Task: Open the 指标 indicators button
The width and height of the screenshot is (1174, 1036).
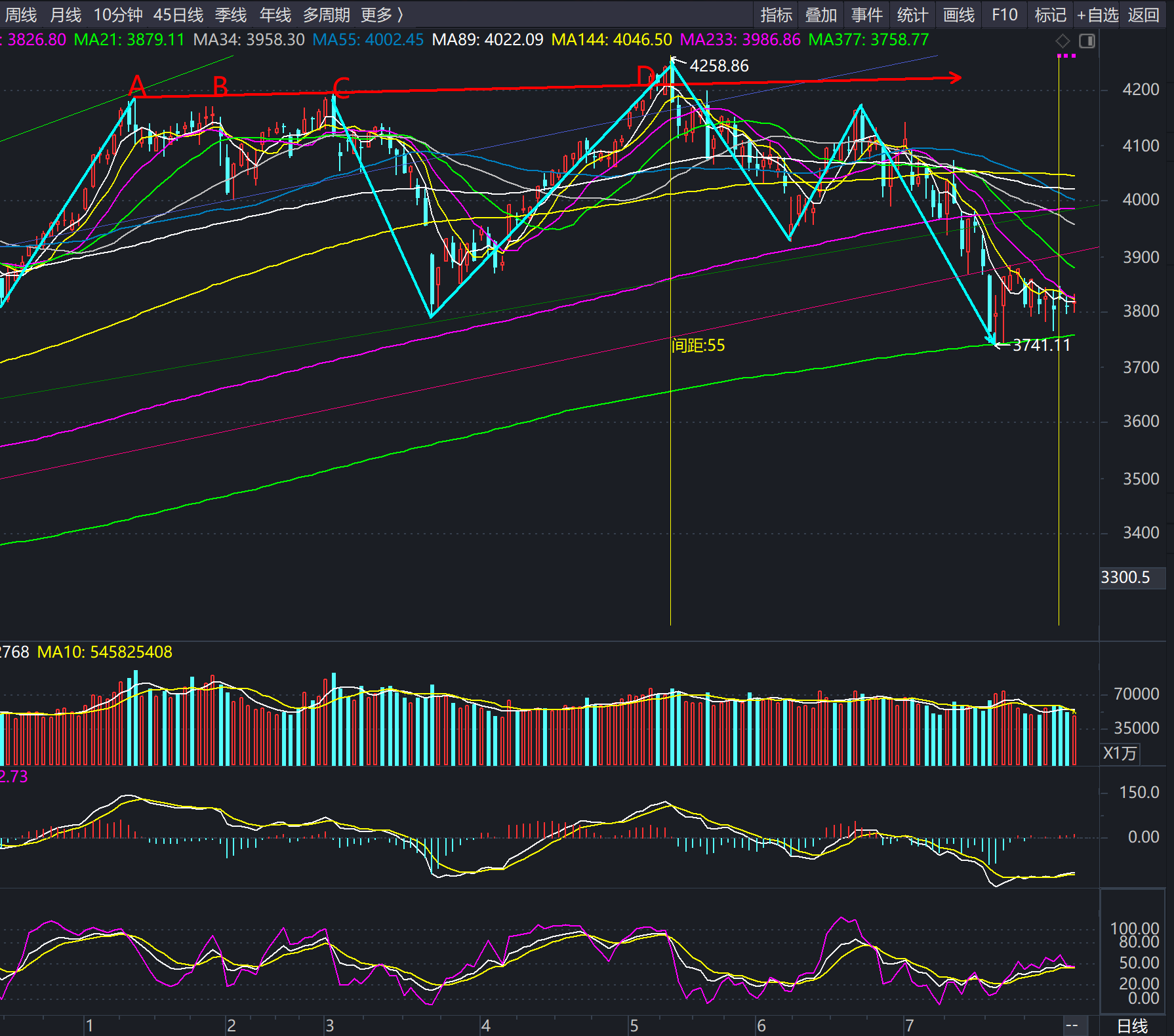Action: coord(777,14)
